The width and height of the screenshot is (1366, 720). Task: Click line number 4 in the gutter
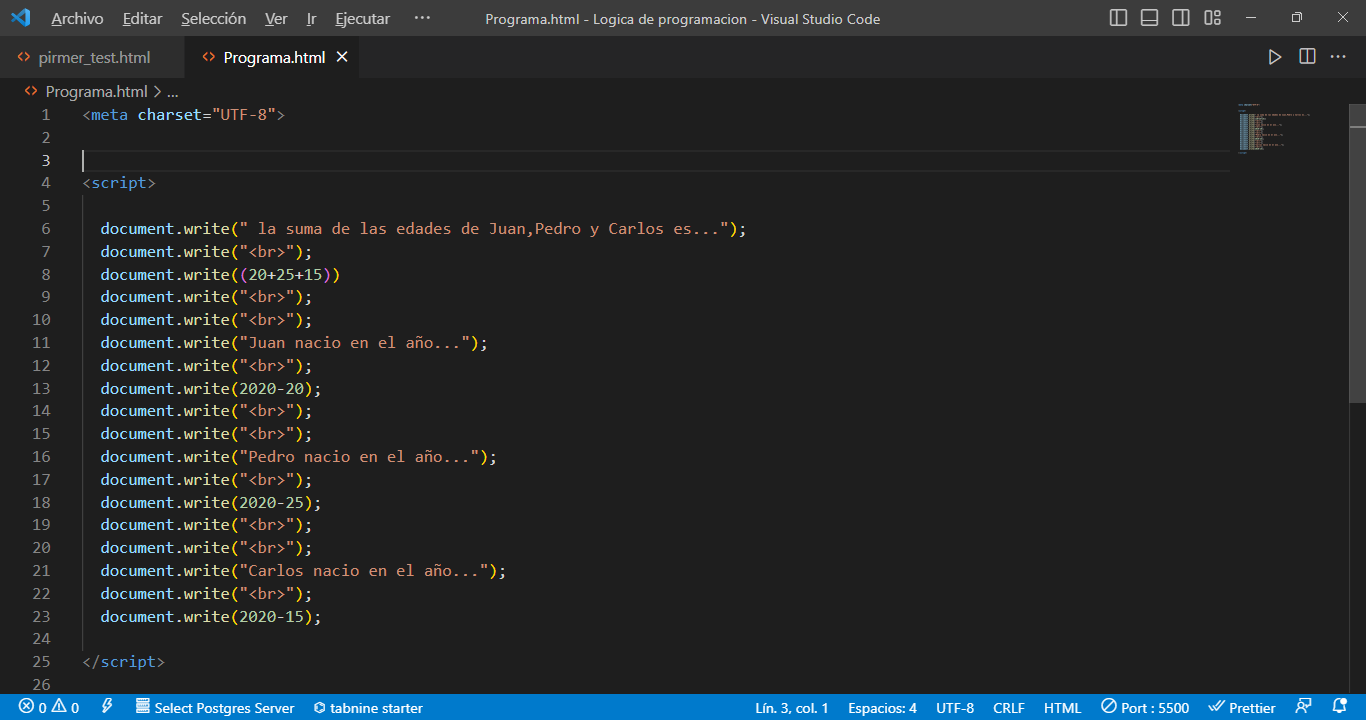(46, 183)
